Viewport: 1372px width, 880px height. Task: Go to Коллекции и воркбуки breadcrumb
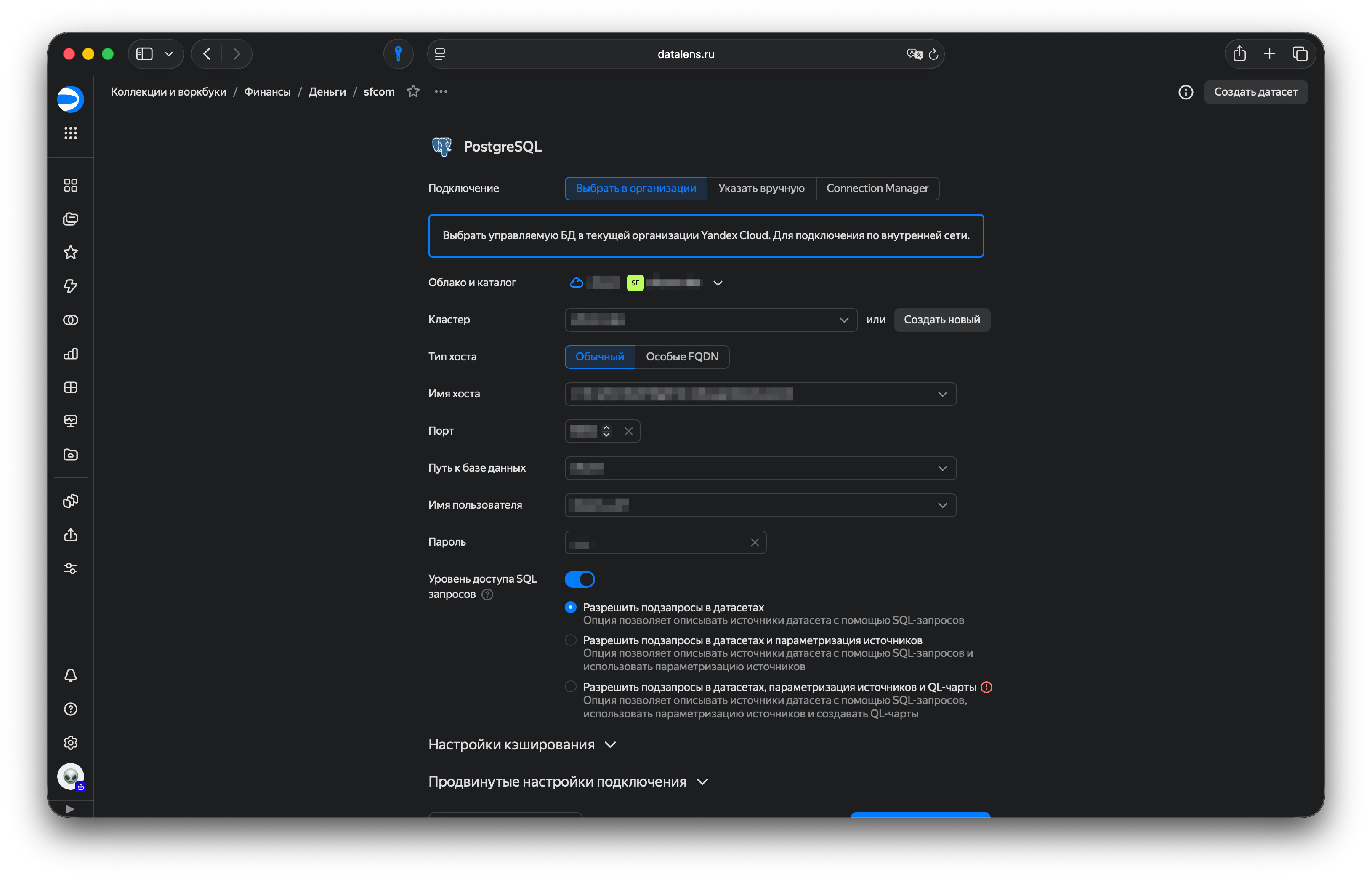168,91
